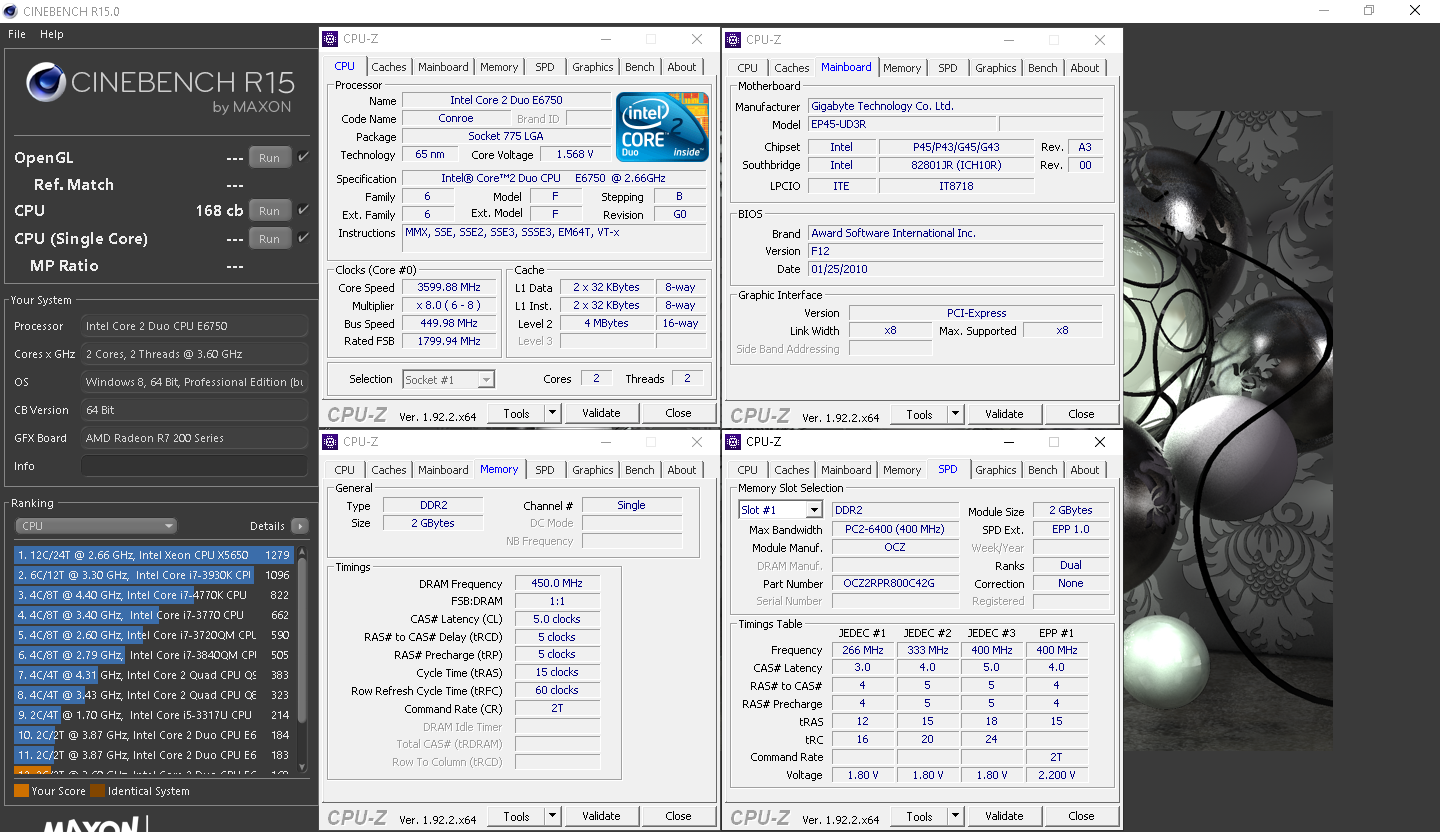Screen dimensions: 1440x832
Task: Click the CPU-Z icon of the SPD window
Action: point(733,441)
